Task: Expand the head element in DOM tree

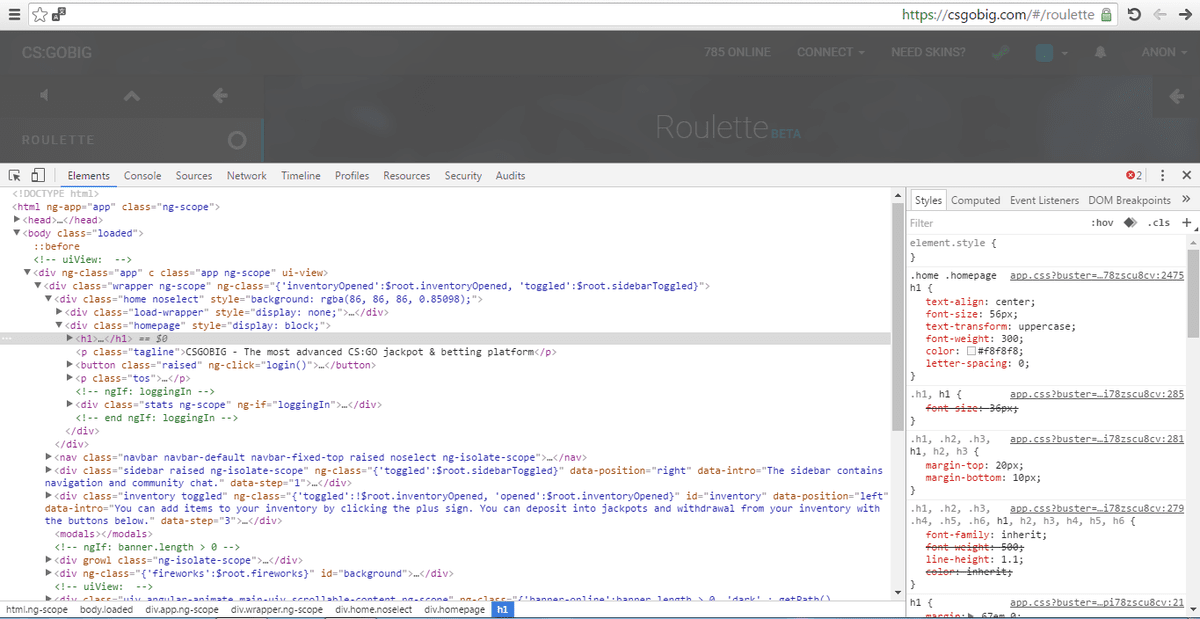Action: tap(17, 220)
